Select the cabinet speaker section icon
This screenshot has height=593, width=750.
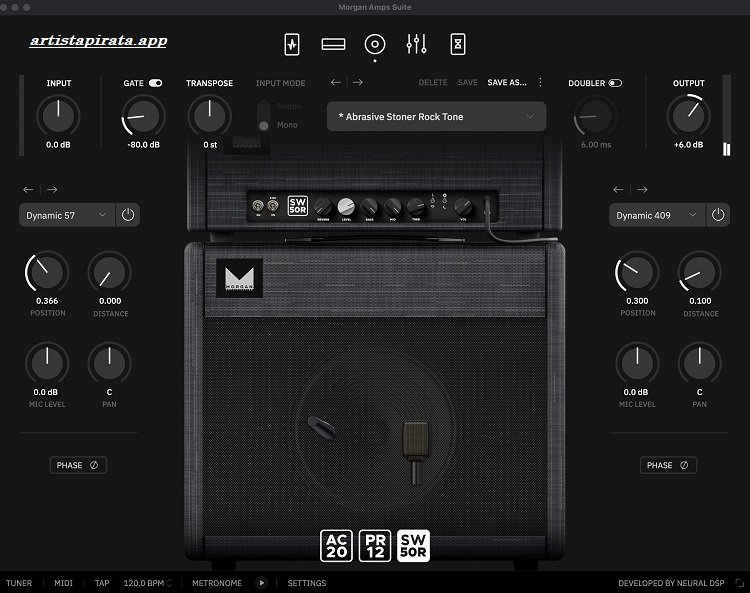click(x=375, y=44)
